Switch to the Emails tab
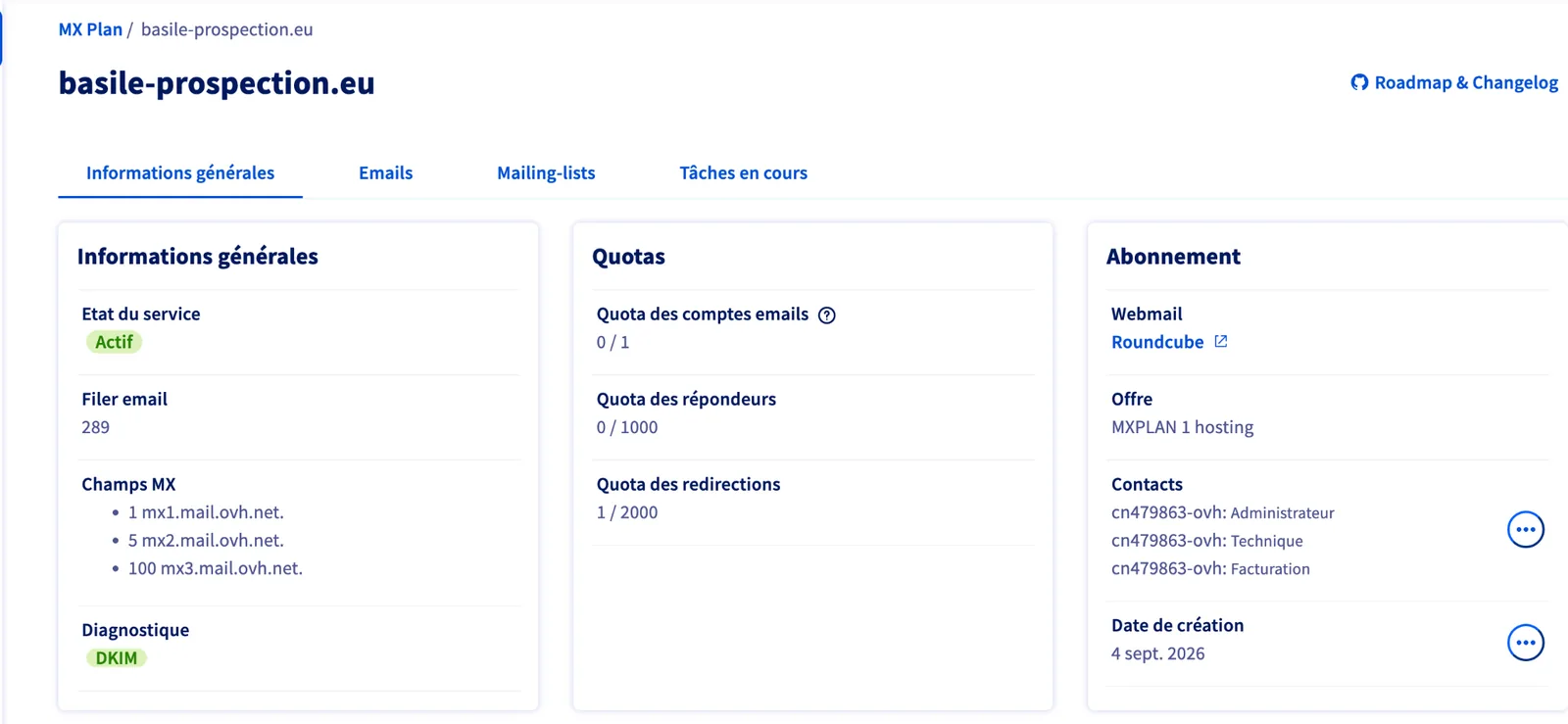1568x724 pixels. (x=385, y=173)
